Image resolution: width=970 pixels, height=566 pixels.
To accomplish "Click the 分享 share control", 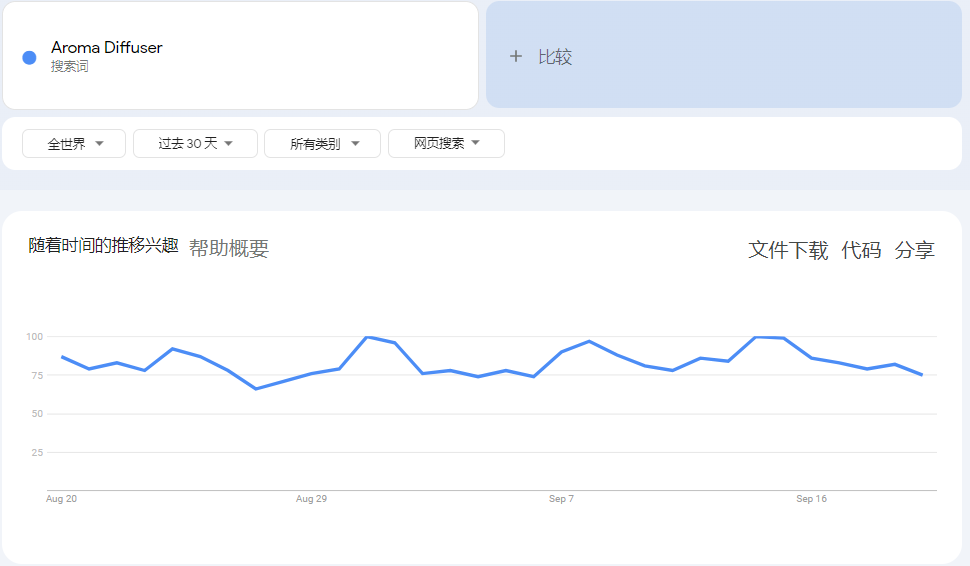I will [x=914, y=250].
